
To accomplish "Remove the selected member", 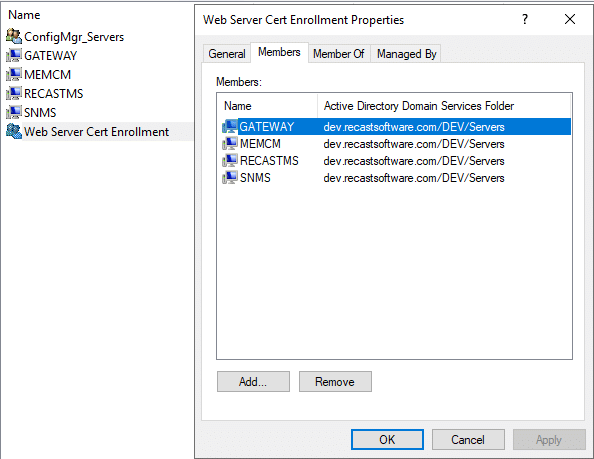I will [x=335, y=381].
